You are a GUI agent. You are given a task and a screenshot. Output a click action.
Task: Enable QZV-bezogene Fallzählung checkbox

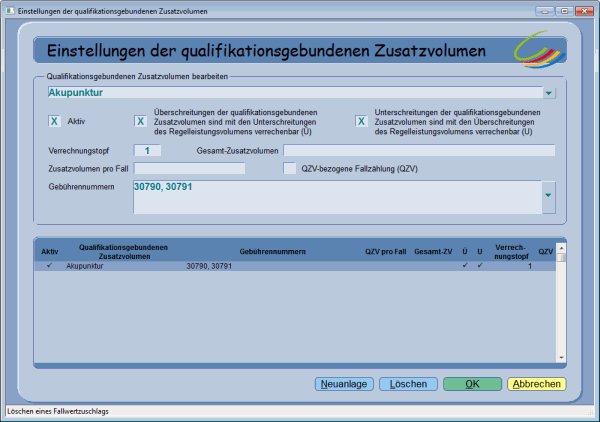tap(290, 168)
